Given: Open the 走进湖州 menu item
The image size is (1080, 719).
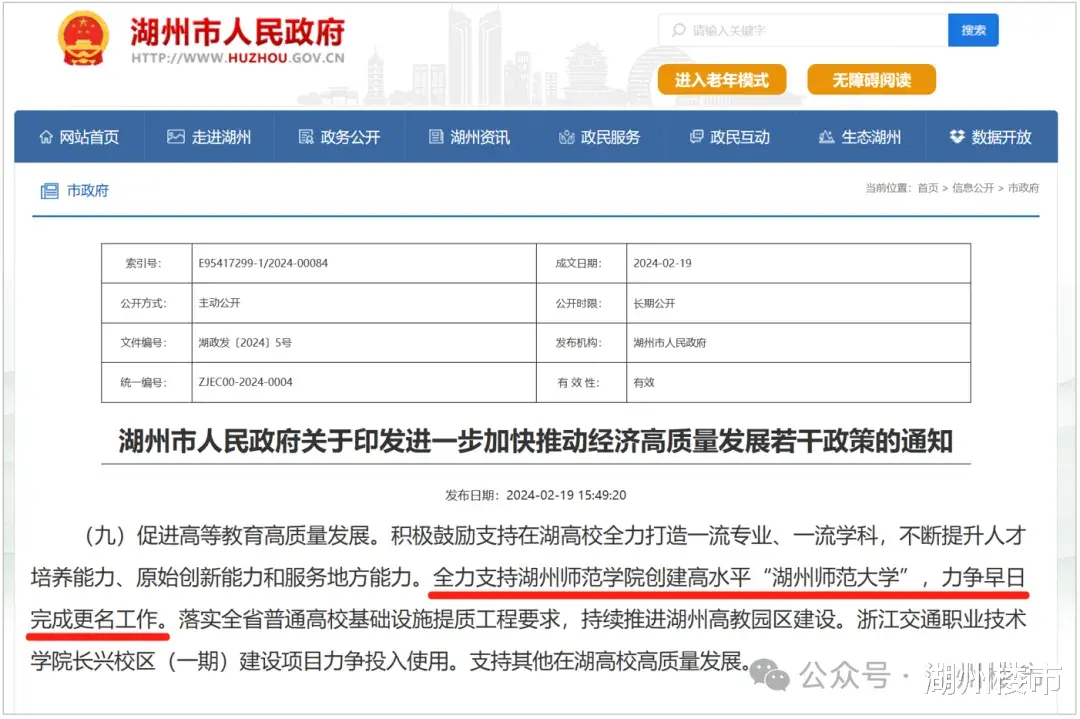Looking at the screenshot, I should pyautogui.click(x=209, y=137).
